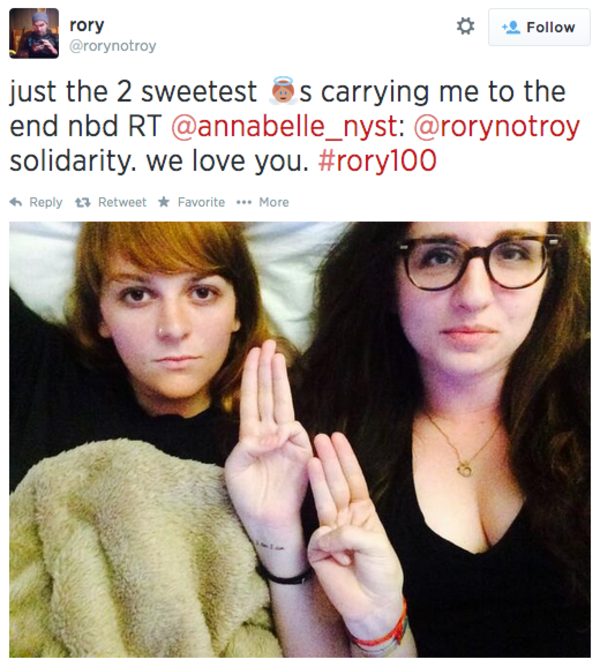The image size is (600, 667).
Task: Click the three-dot More icon
Action: point(244,202)
